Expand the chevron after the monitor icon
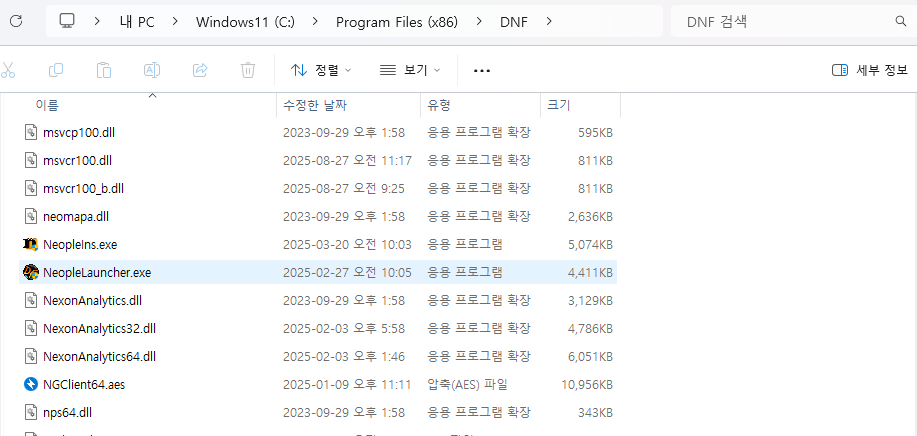 coord(97,22)
